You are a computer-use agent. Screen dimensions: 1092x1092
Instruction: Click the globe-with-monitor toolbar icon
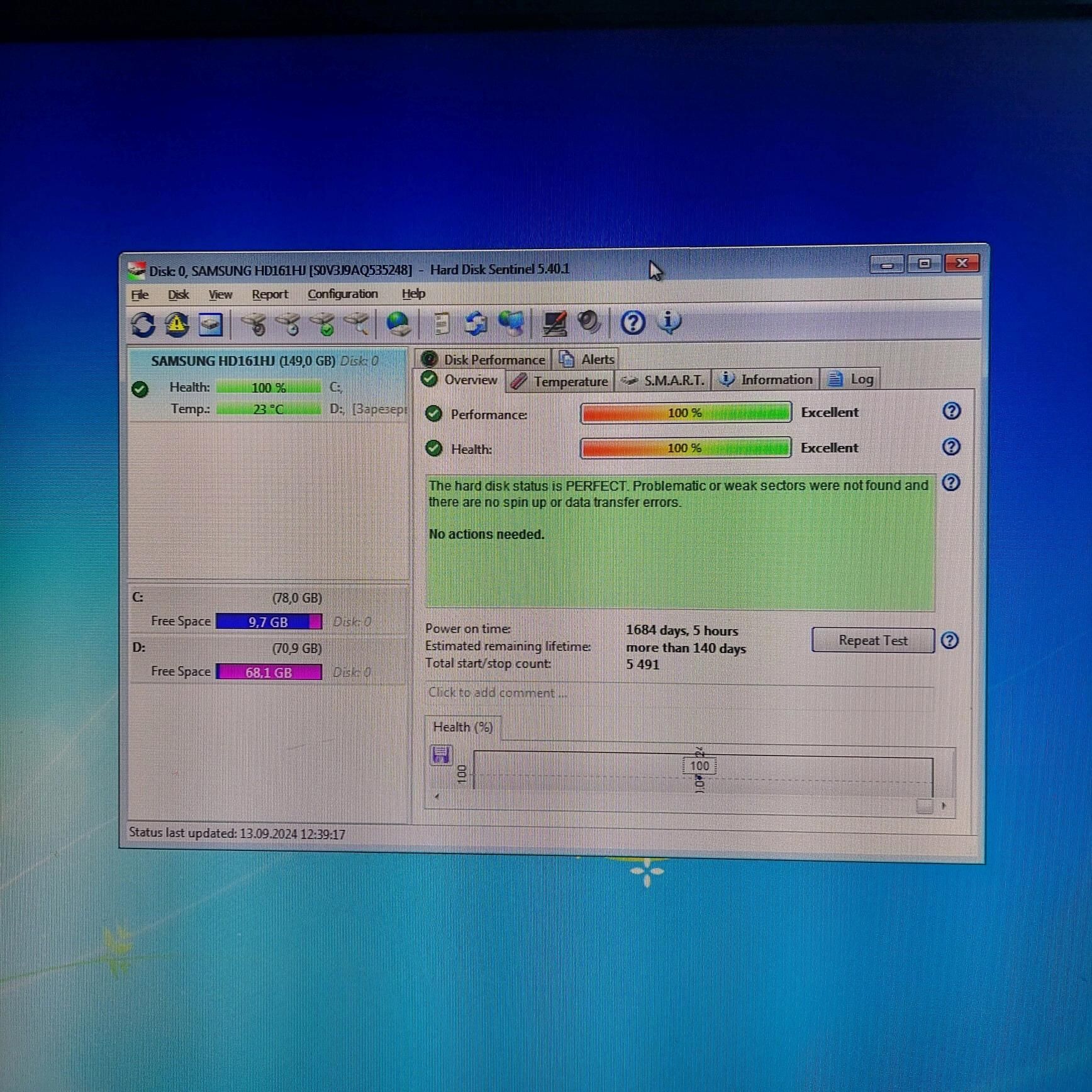pyautogui.click(x=511, y=323)
